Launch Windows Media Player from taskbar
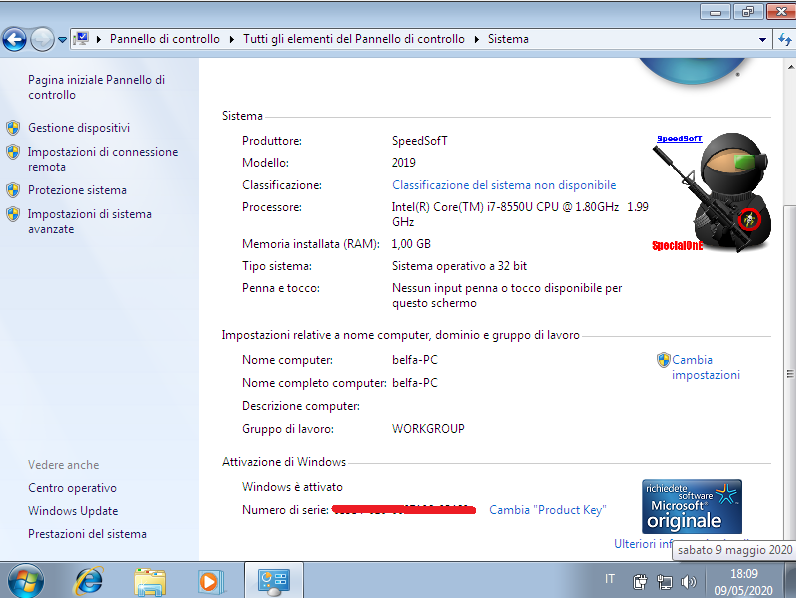Viewport: 796px width, 598px height. pyautogui.click(x=210, y=581)
